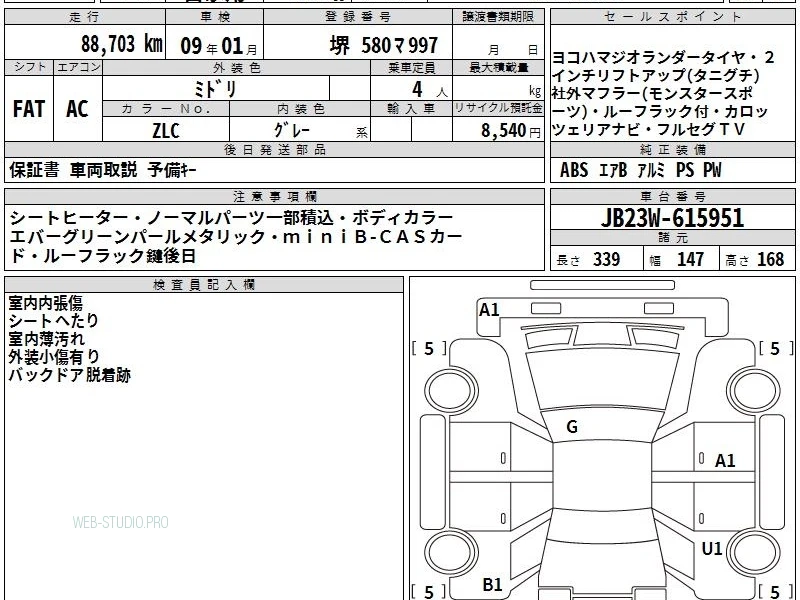800x600 pixels.
Task: Click the line ツェリアナビ・フルセグTV
Action: pos(648,130)
